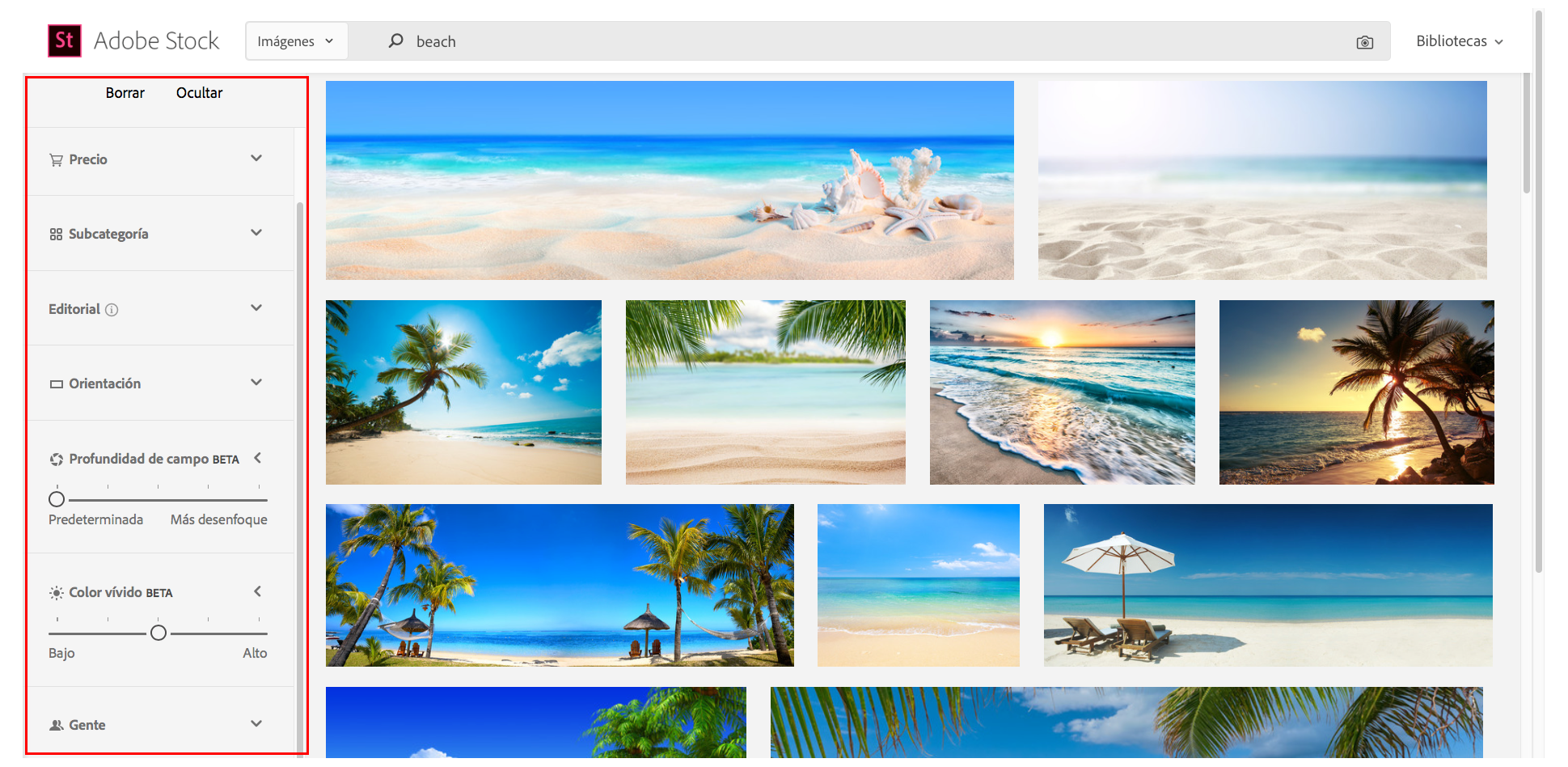The width and height of the screenshot is (1568, 767).
Task: Click the grid icon beside Subcategoría
Action: (x=56, y=233)
